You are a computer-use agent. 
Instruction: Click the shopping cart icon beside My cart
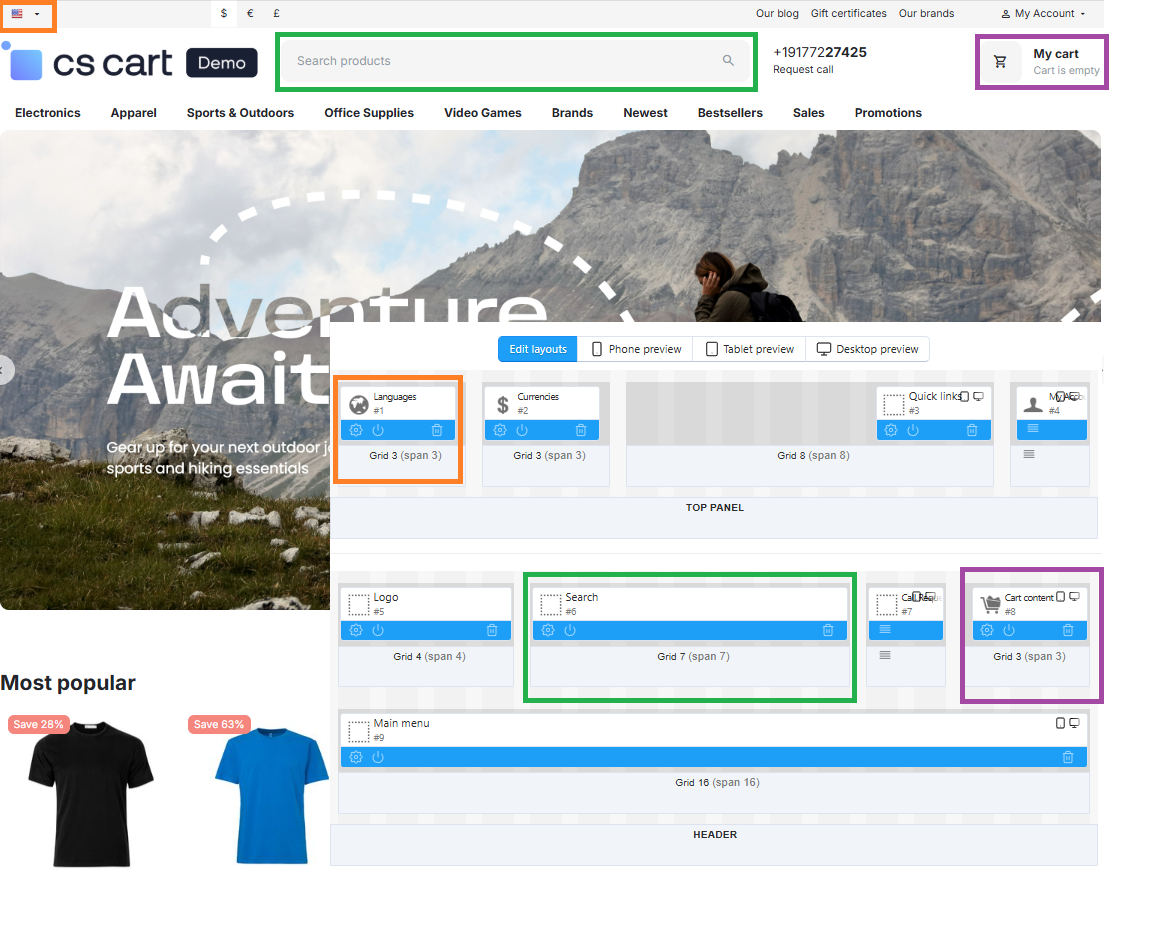pos(1000,62)
